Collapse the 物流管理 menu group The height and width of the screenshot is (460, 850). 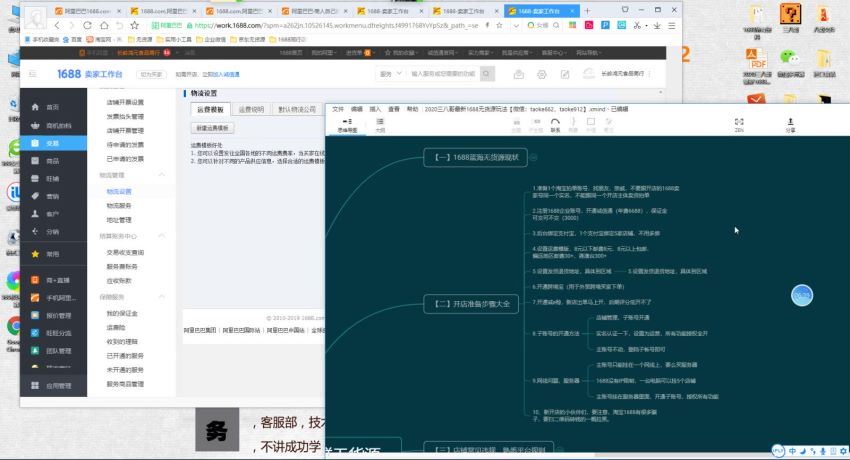162,174
